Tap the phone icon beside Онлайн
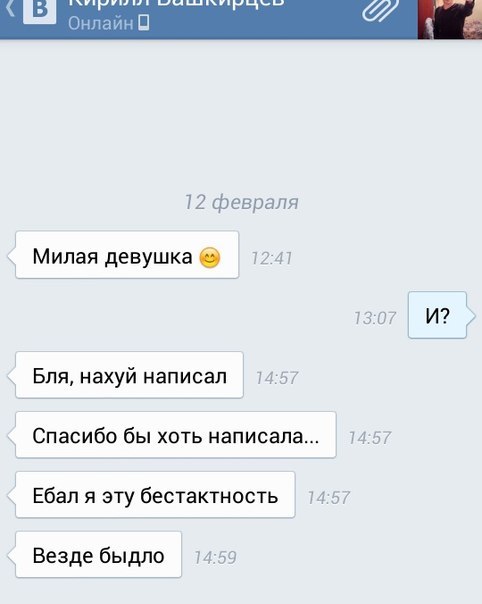The width and height of the screenshot is (482, 604). 144,23
